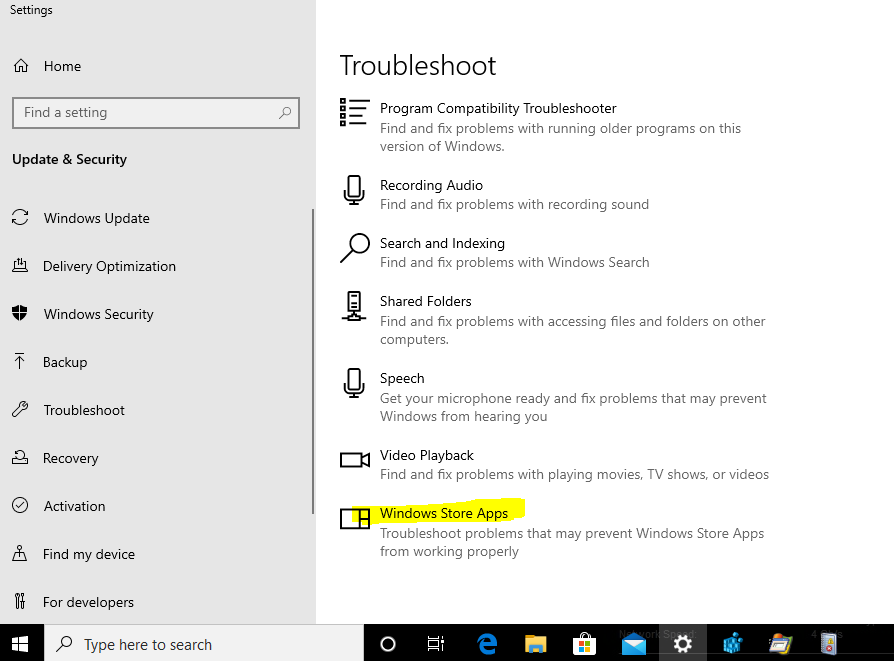Click the magnifier icon in Find a setting
This screenshot has height=661, width=894.
tap(285, 112)
